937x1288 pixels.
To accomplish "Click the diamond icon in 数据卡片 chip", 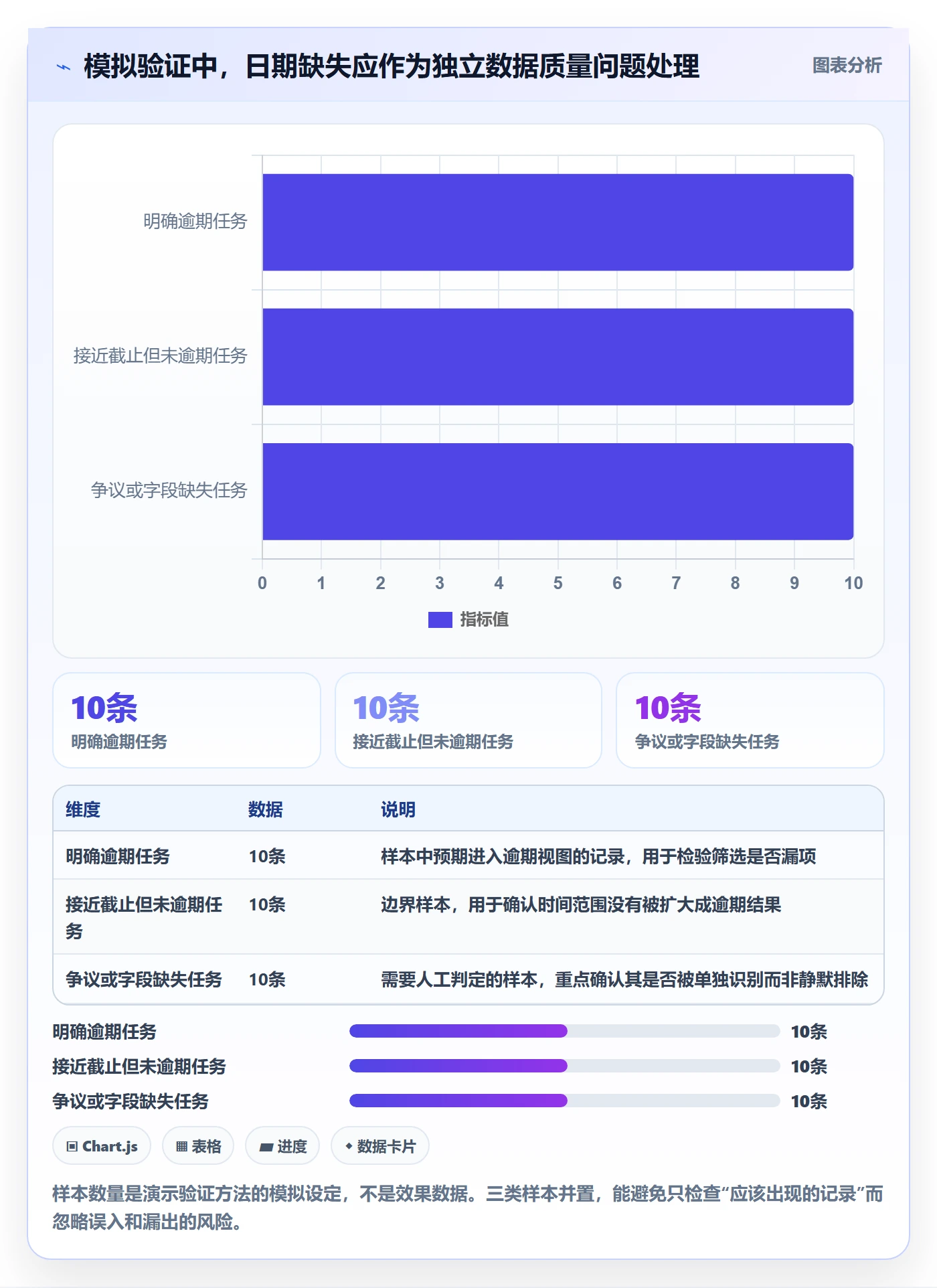I will tap(349, 1147).
